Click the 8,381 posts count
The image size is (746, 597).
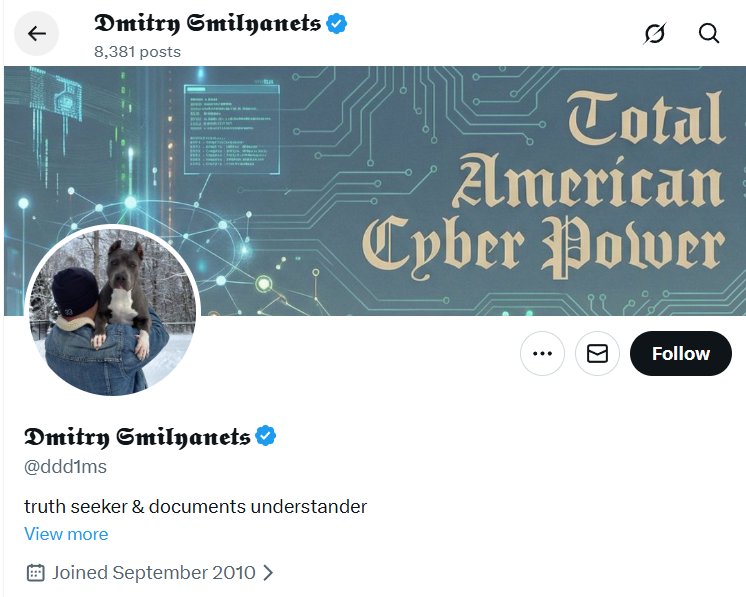pyautogui.click(x=137, y=51)
